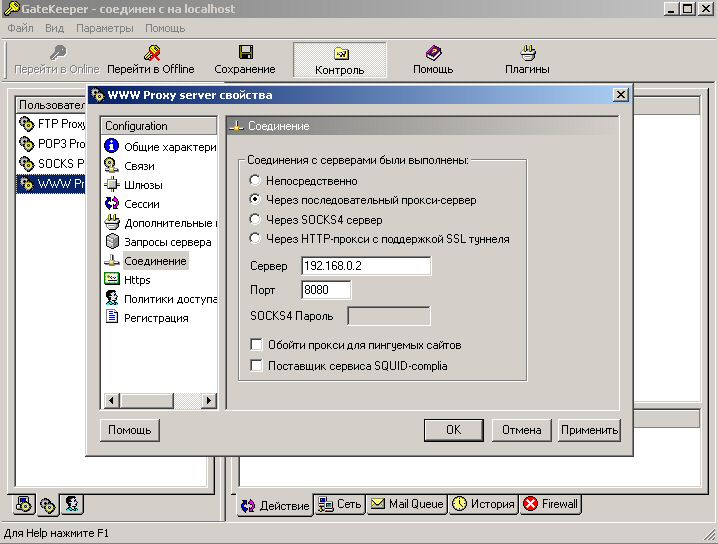The height and width of the screenshot is (544, 718).
Task: Click left scroll arrow in Configuration list
Action: tap(111, 400)
